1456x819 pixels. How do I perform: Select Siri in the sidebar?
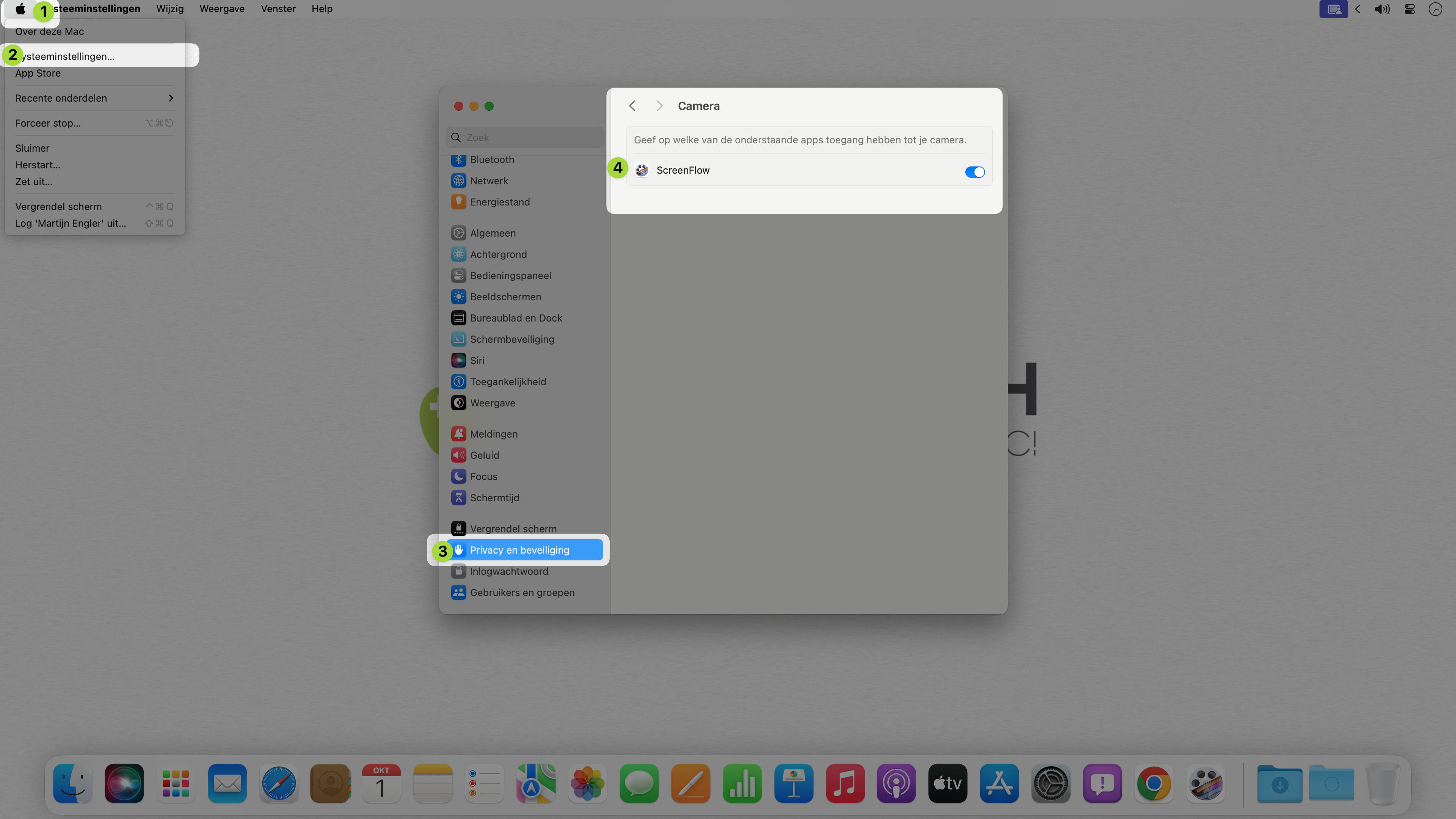[524, 361]
